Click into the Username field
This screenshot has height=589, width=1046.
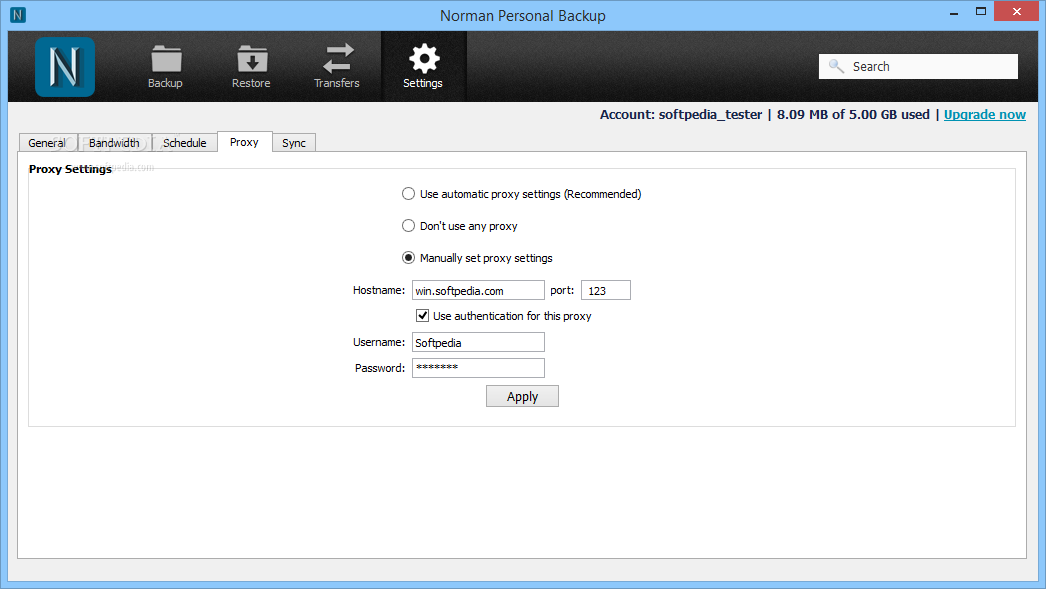pos(478,342)
